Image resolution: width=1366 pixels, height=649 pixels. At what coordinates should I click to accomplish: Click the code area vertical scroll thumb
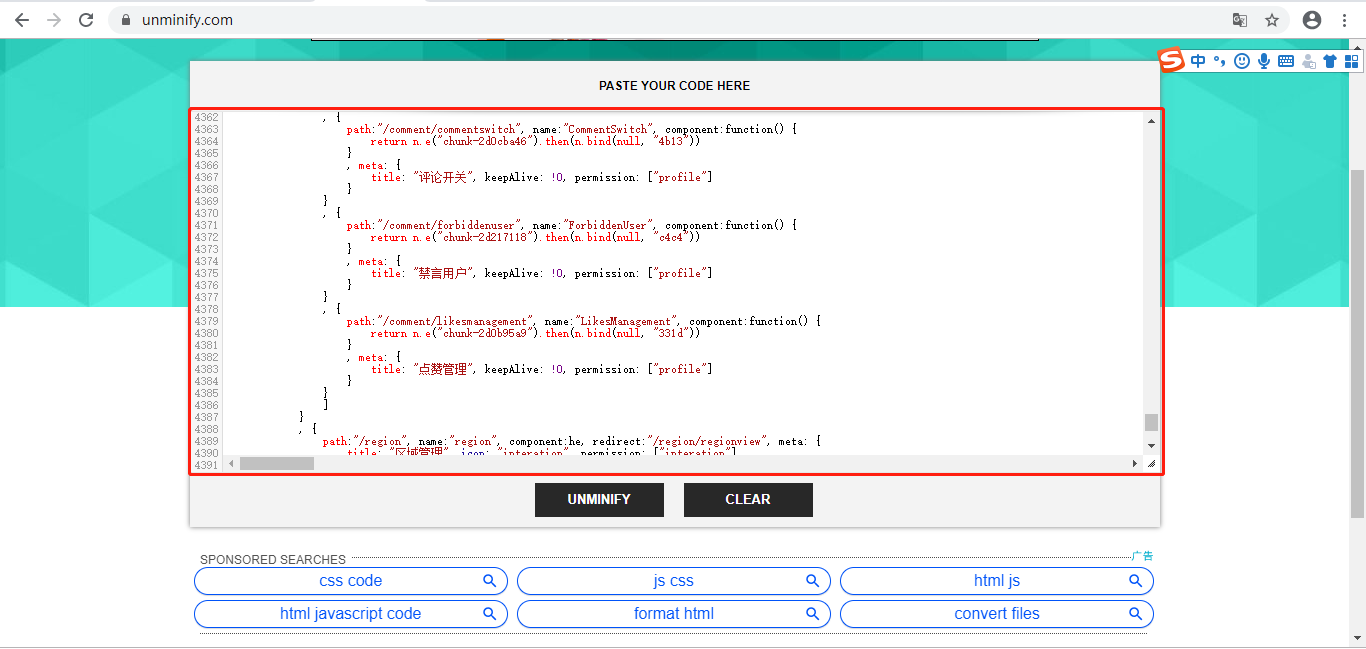(x=1151, y=422)
